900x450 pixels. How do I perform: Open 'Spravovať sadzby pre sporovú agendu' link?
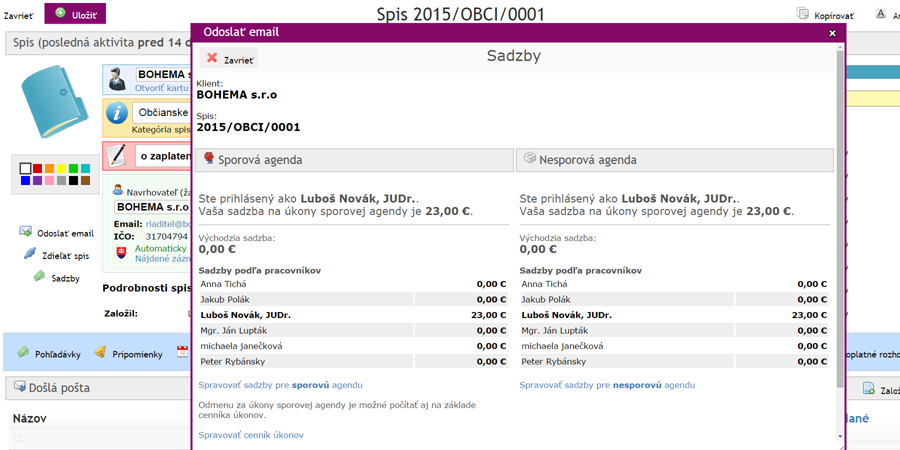click(x=280, y=385)
